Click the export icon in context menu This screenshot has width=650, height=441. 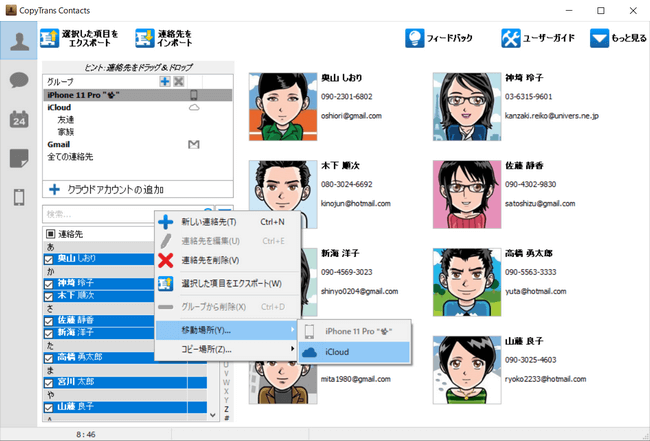(x=165, y=284)
